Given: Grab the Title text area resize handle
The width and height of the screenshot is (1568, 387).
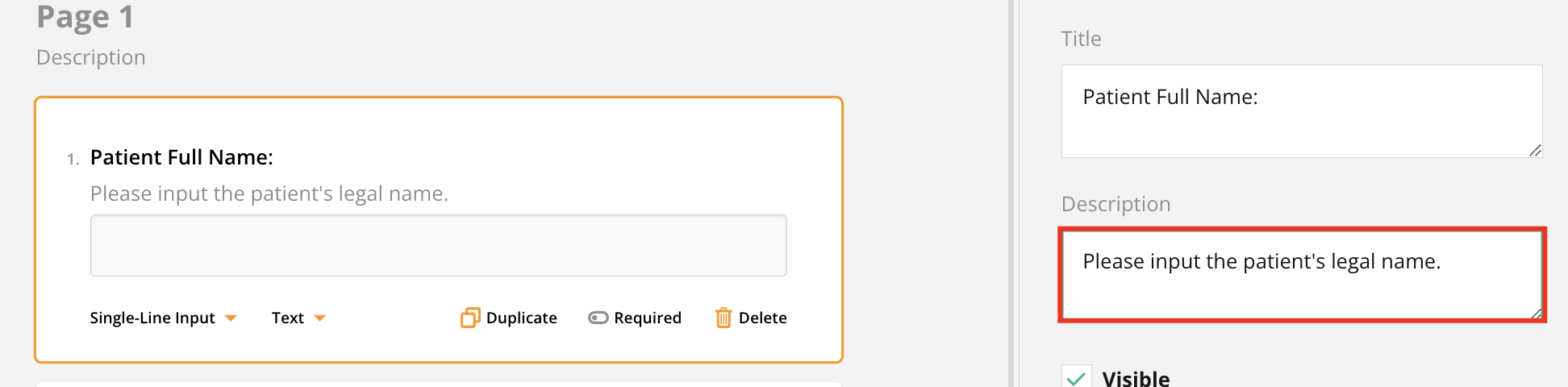Looking at the screenshot, I should [1535, 151].
